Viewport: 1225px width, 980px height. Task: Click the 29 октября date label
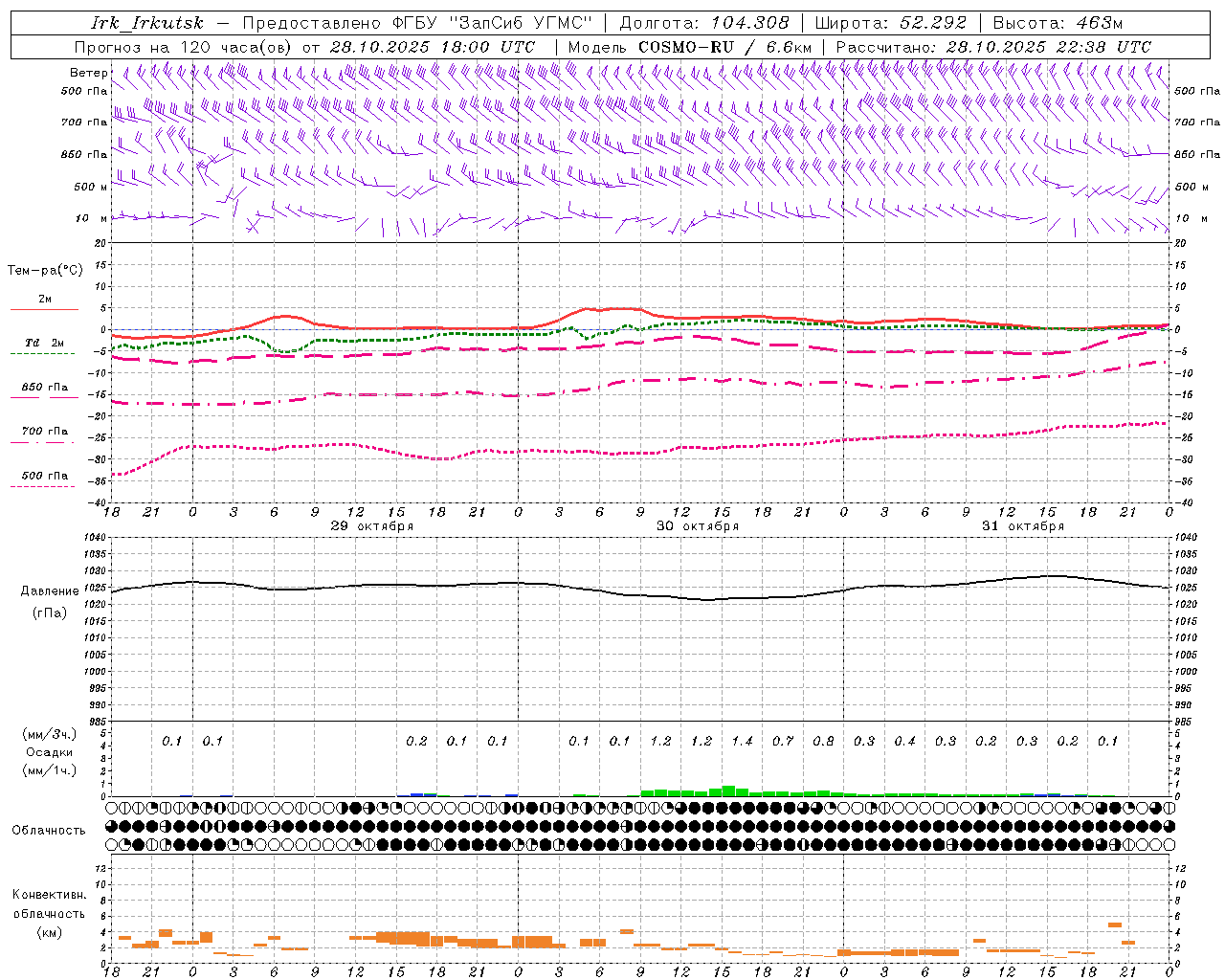(372, 526)
